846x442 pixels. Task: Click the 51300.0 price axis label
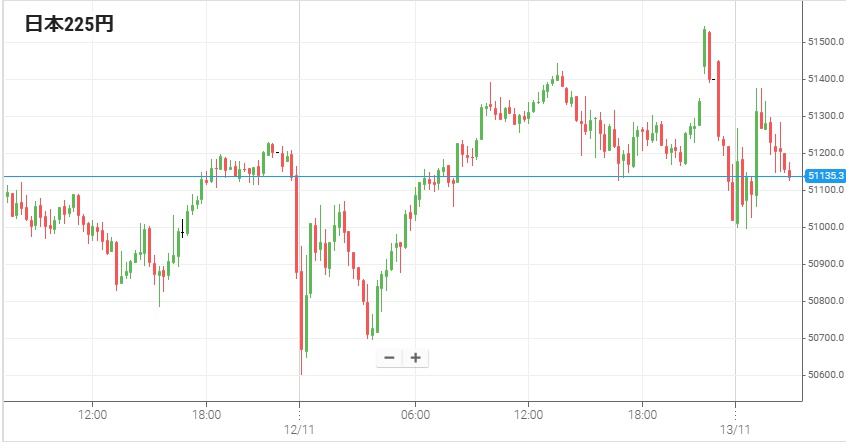coord(824,116)
